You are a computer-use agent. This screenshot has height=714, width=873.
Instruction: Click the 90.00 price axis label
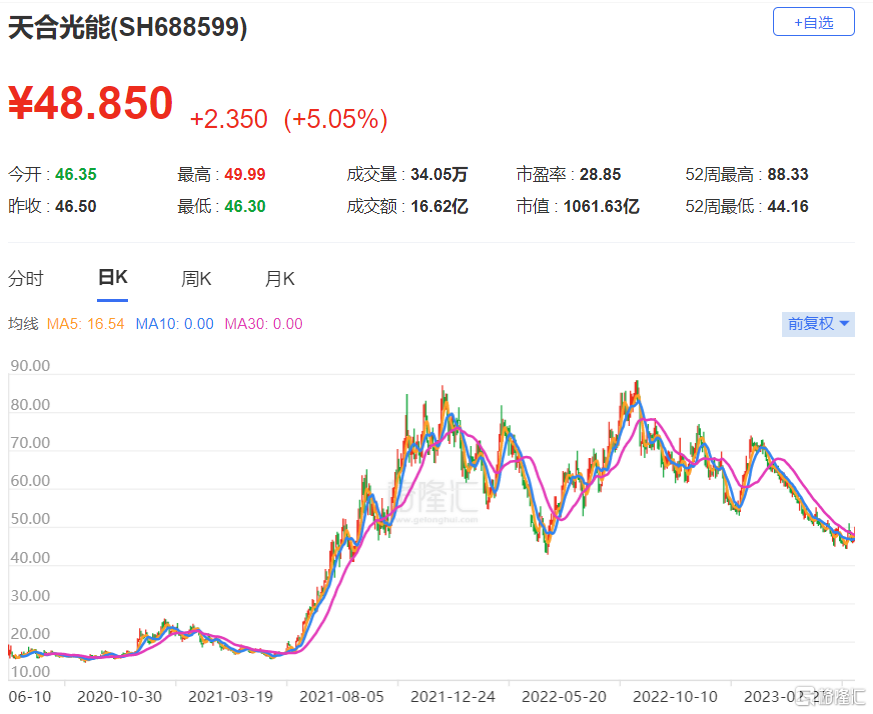coord(30,366)
